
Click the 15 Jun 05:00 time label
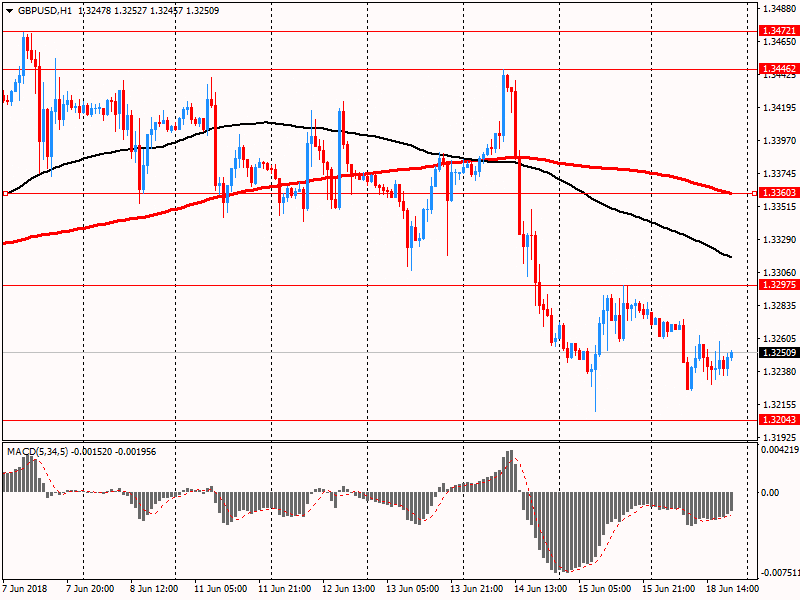(x=605, y=589)
